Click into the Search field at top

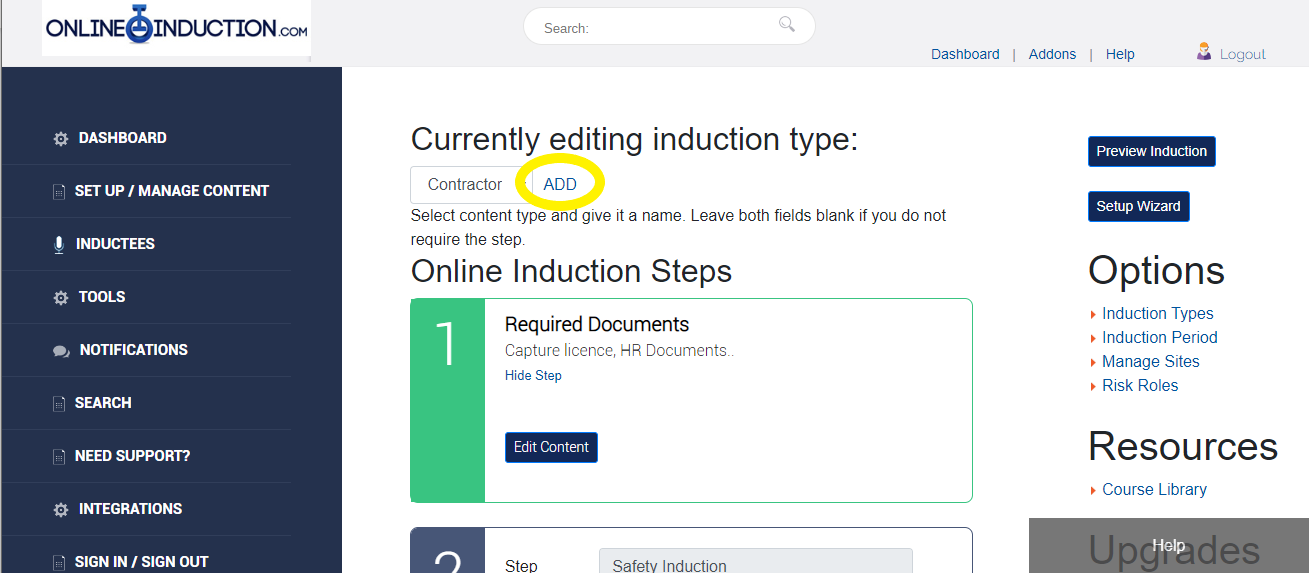click(x=669, y=27)
